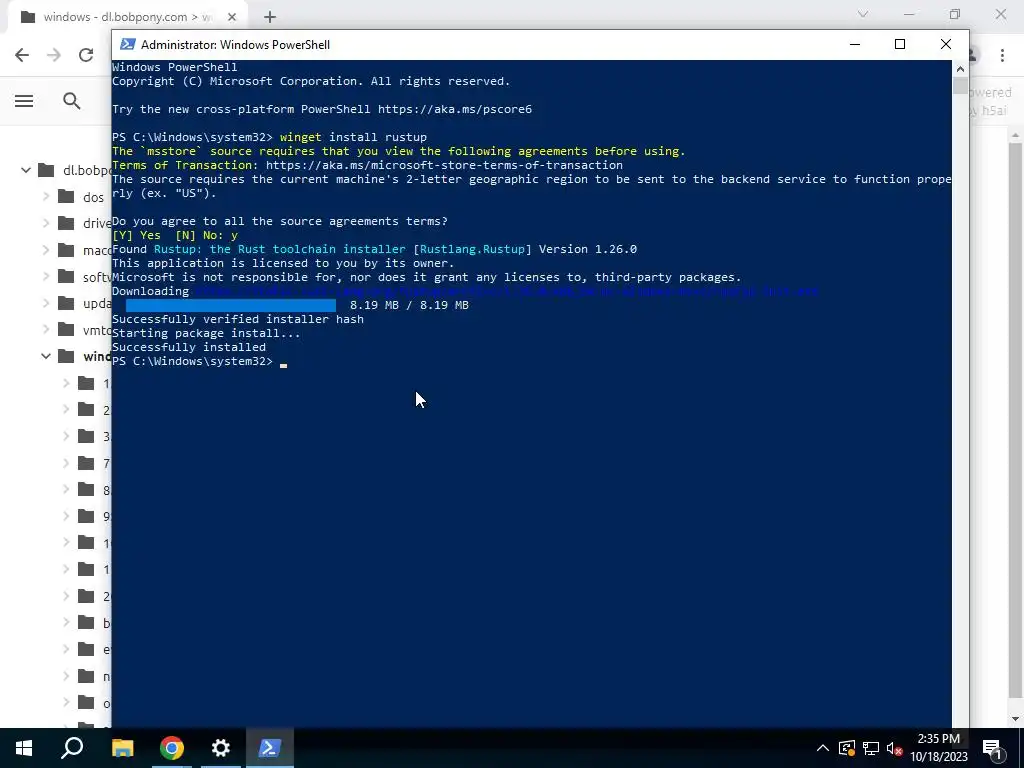
Task: Click the https://aka.ms/pscore6 URL in PowerShell
Action: pyautogui.click(x=455, y=109)
